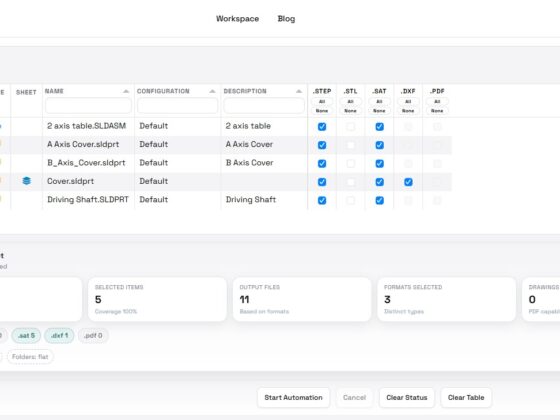Select None under .DXF column

click(x=408, y=111)
